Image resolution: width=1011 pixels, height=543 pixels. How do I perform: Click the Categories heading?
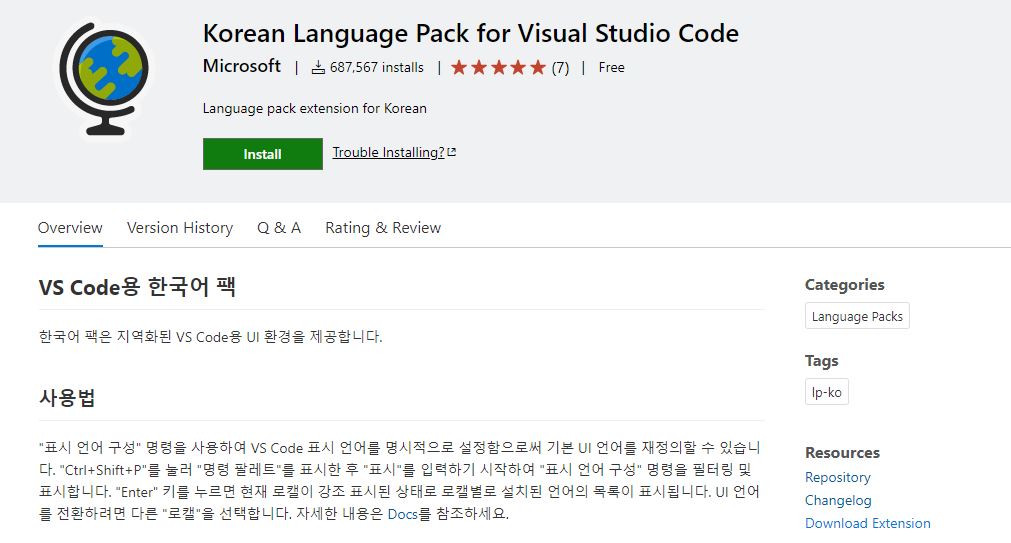tap(845, 285)
